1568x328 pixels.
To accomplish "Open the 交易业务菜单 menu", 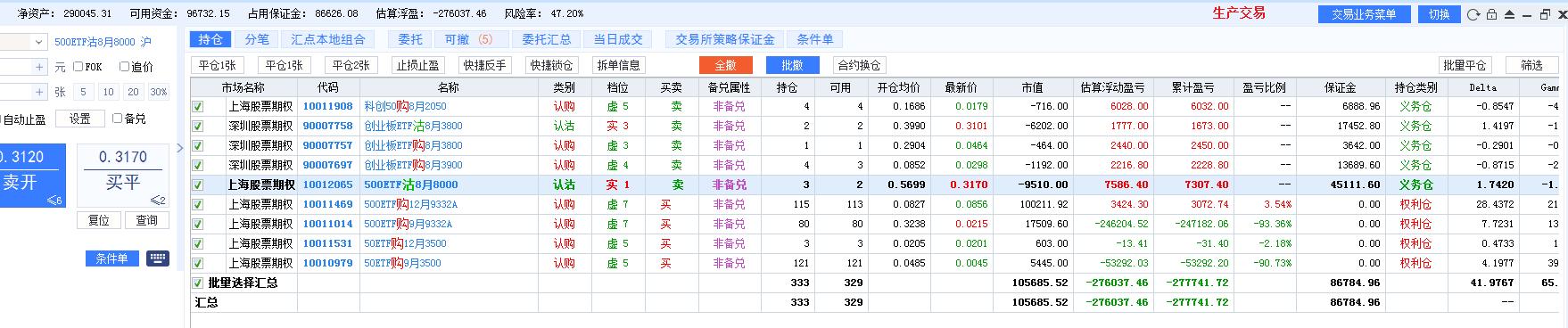I will click(x=1364, y=14).
